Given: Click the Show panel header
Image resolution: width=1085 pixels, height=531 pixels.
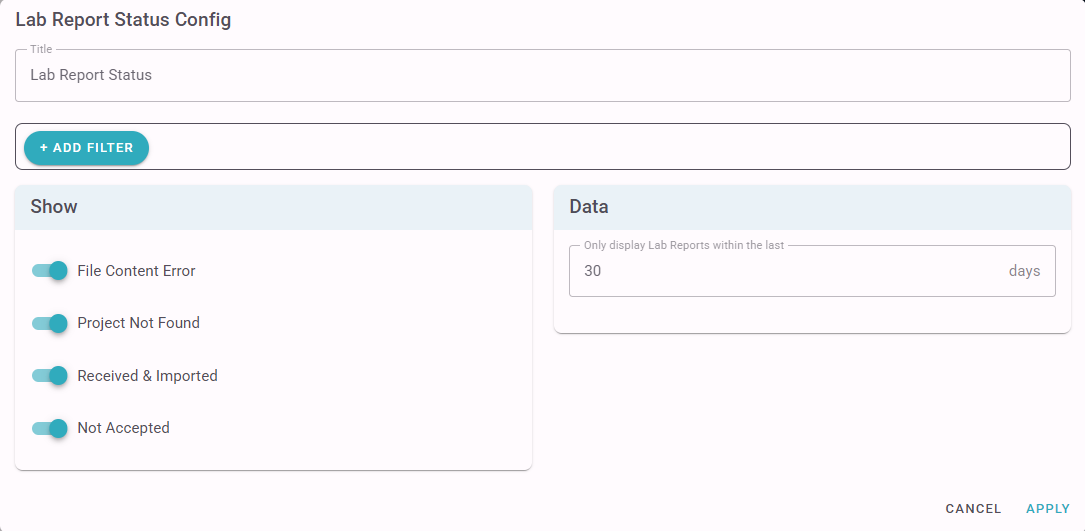Looking at the screenshot, I should point(273,207).
